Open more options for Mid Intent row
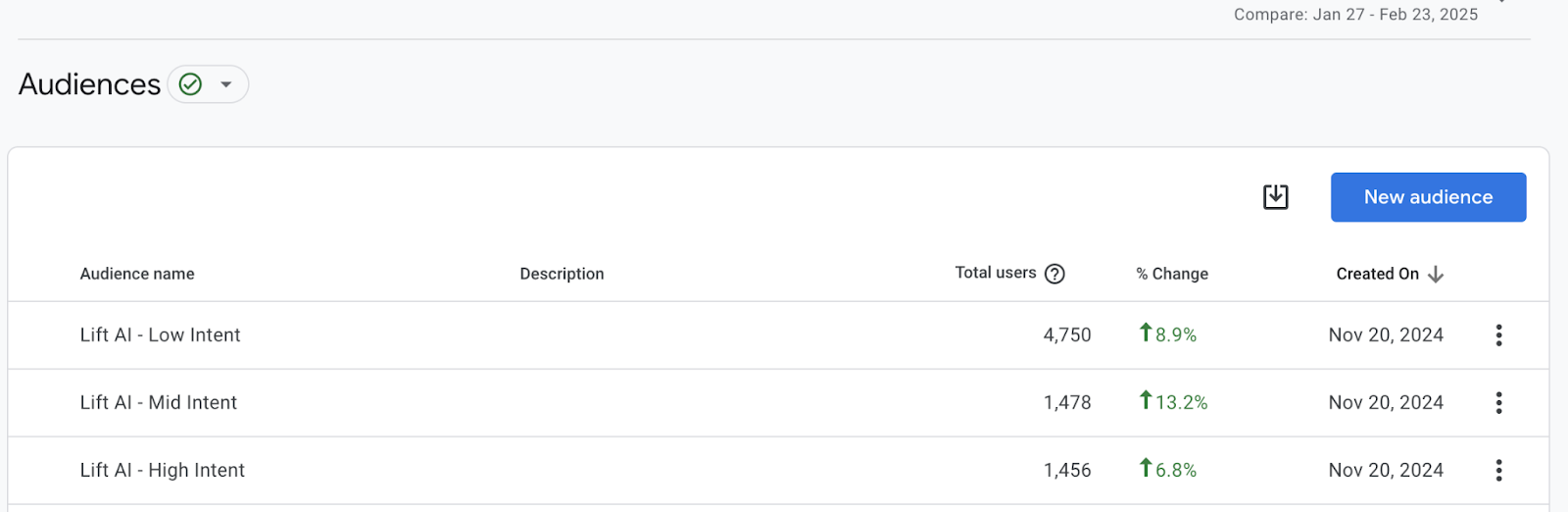The height and width of the screenshot is (512, 1568). 1498,403
